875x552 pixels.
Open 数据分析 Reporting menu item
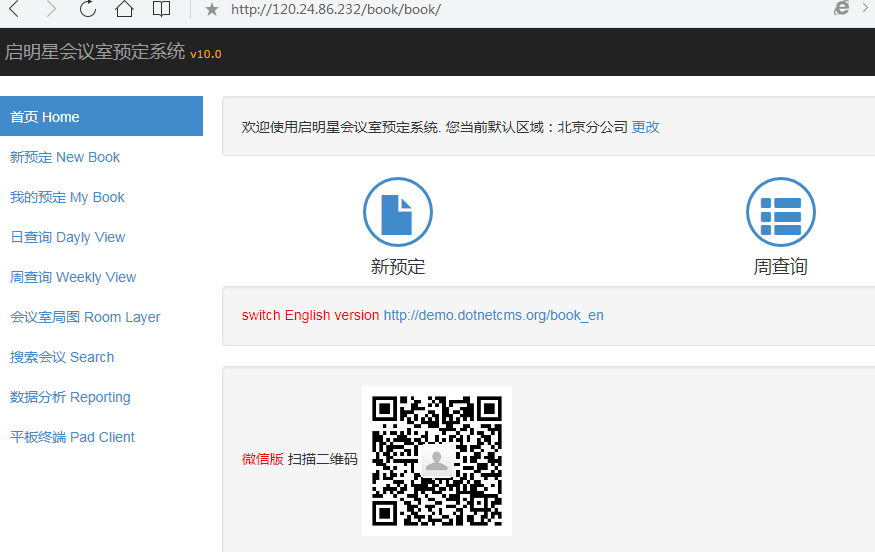(70, 397)
